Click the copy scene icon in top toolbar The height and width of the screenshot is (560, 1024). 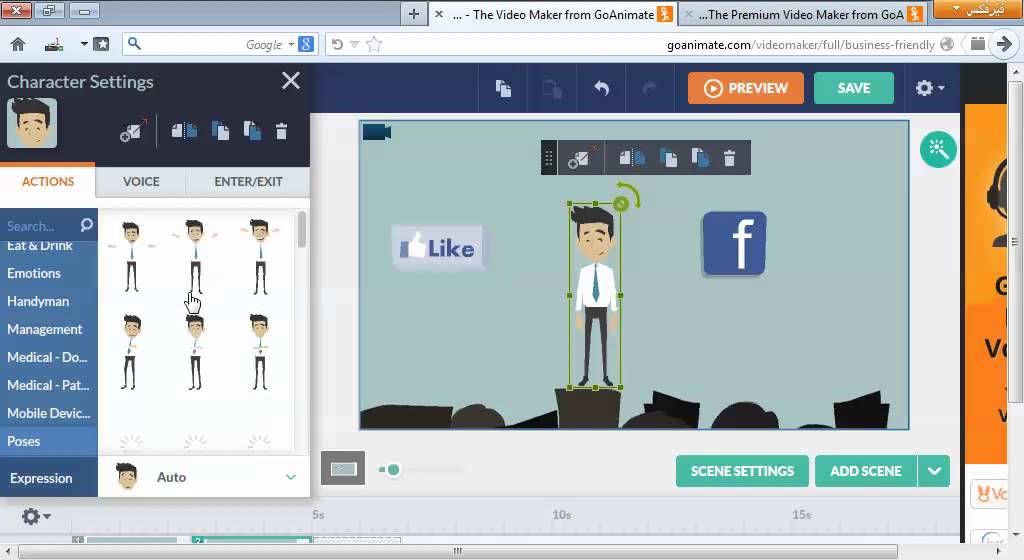[x=503, y=88]
